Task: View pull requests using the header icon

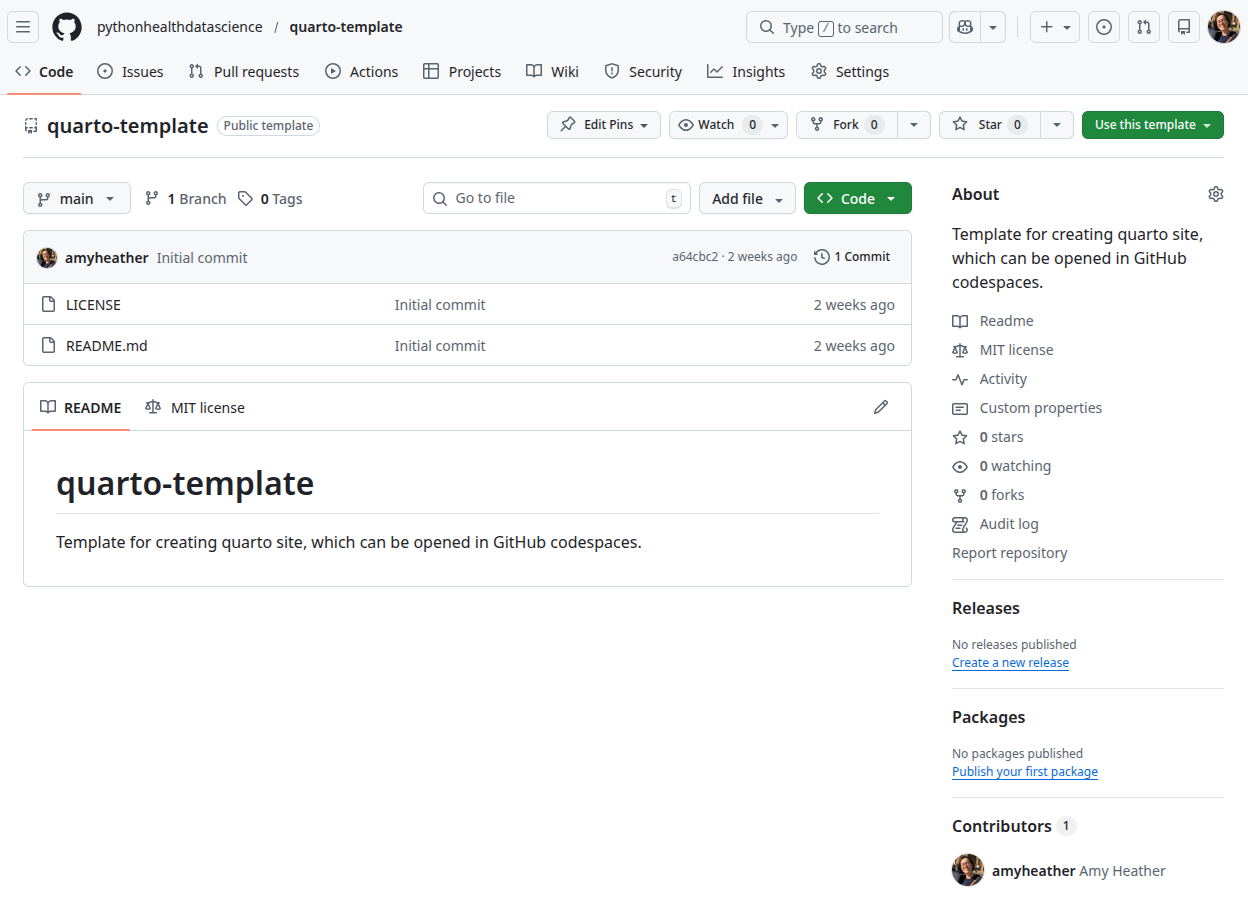Action: pyautogui.click(x=1143, y=27)
